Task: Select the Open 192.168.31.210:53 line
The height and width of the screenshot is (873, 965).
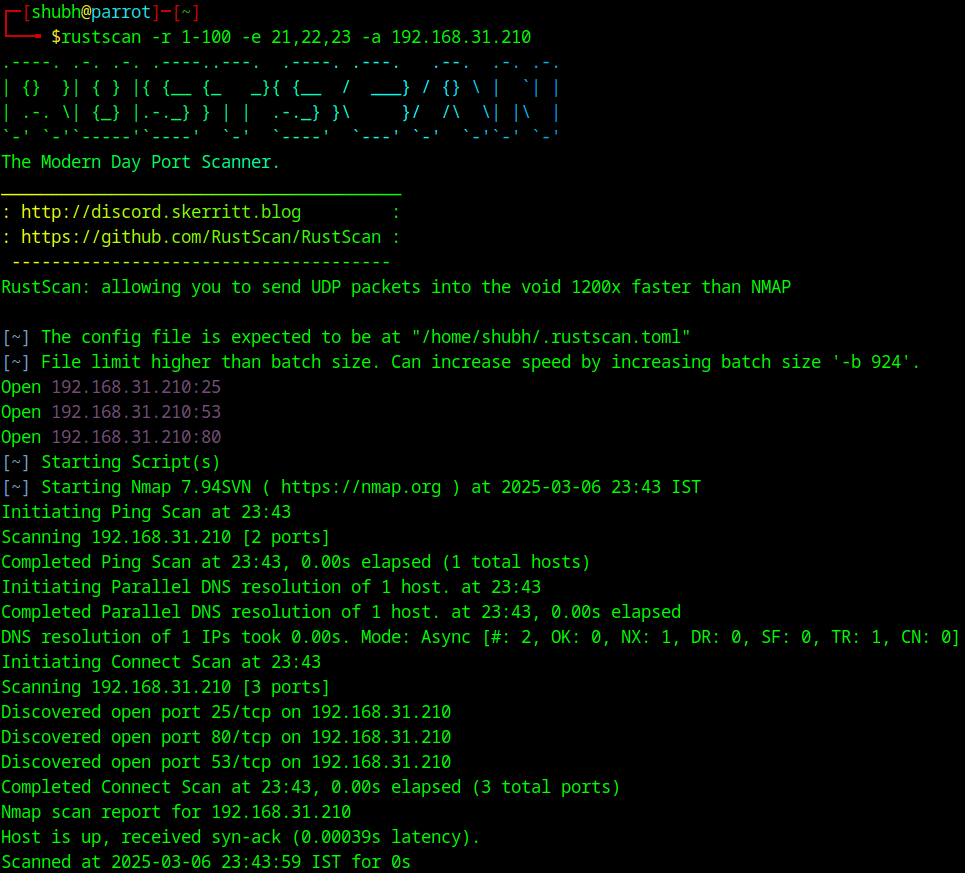Action: [x=111, y=412]
